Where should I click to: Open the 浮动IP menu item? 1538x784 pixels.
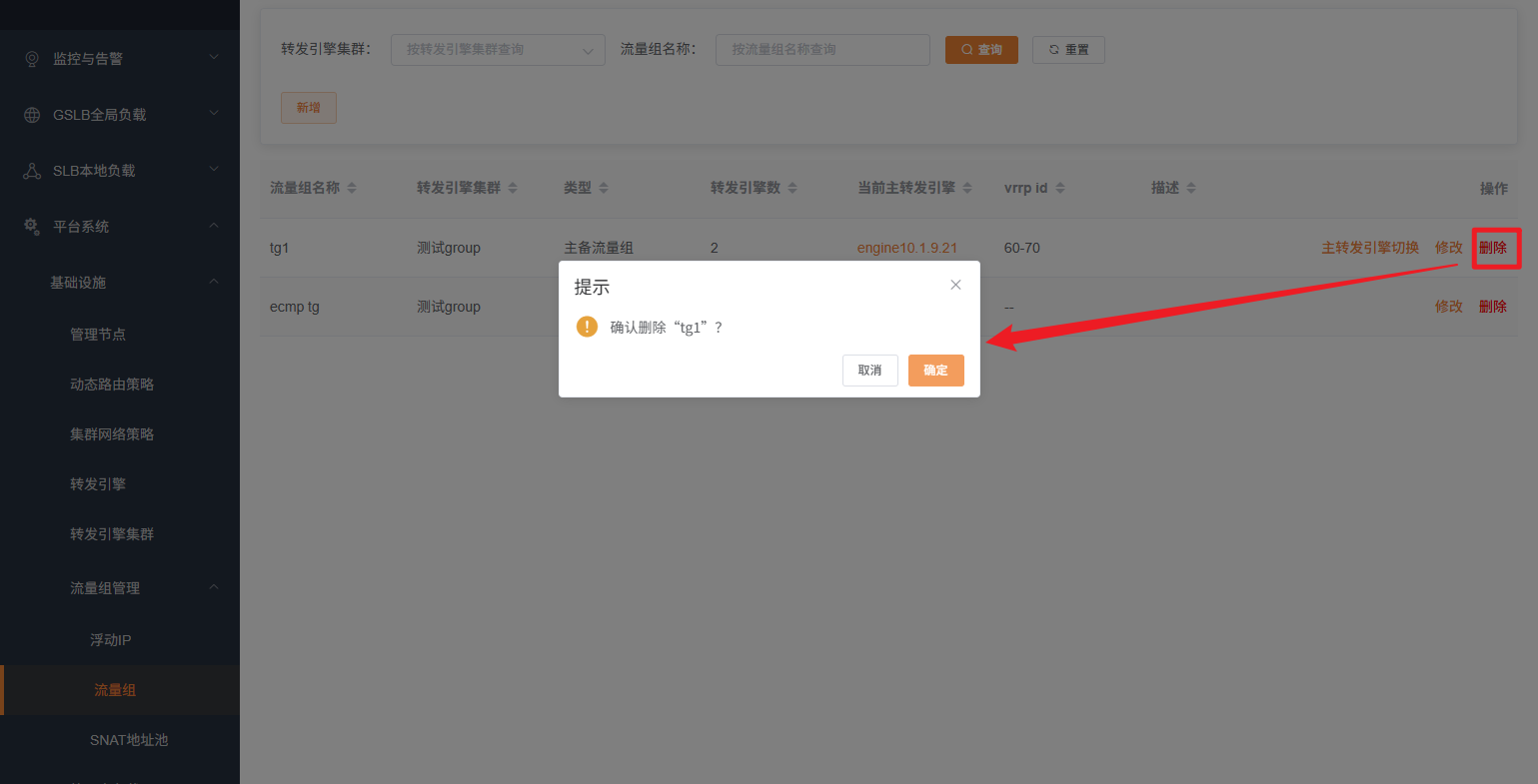(x=110, y=640)
